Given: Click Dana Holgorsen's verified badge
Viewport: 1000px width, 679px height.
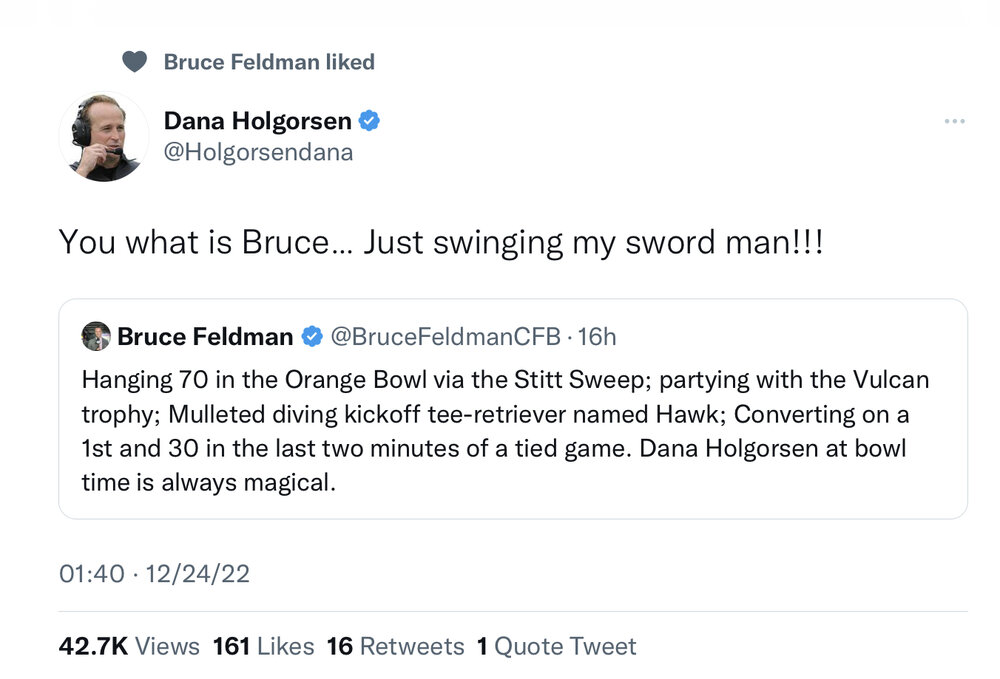Looking at the screenshot, I should point(370,122).
